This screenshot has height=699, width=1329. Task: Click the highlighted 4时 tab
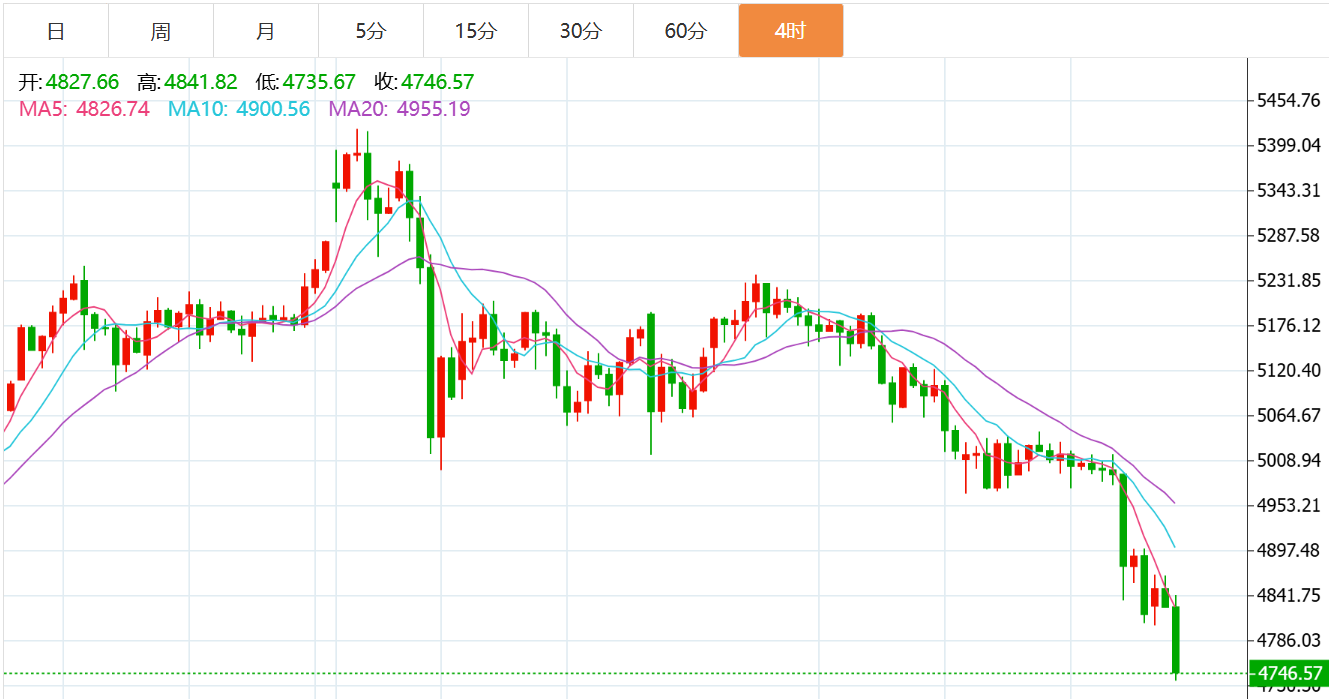pos(790,31)
